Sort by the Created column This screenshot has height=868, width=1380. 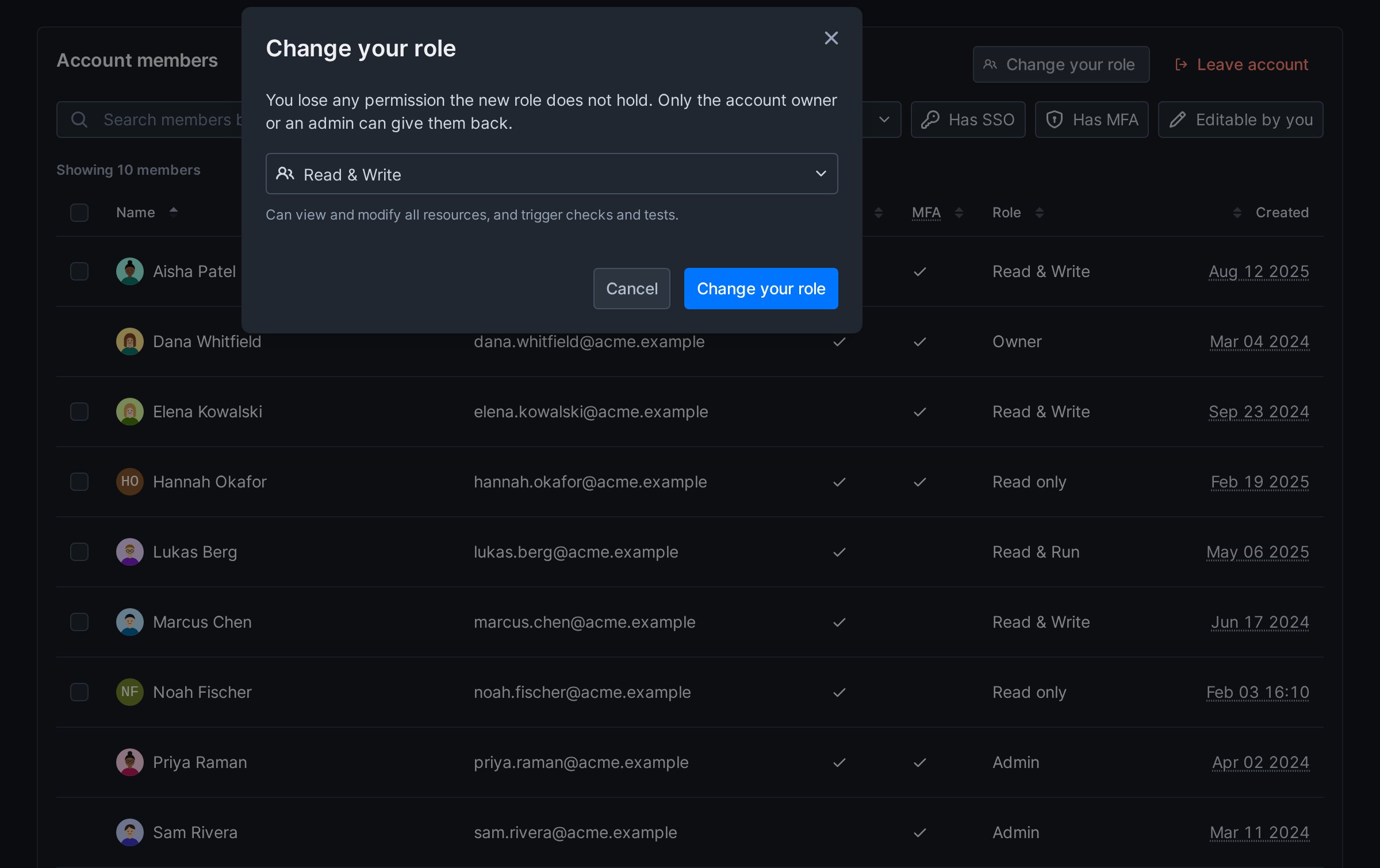pos(1271,213)
